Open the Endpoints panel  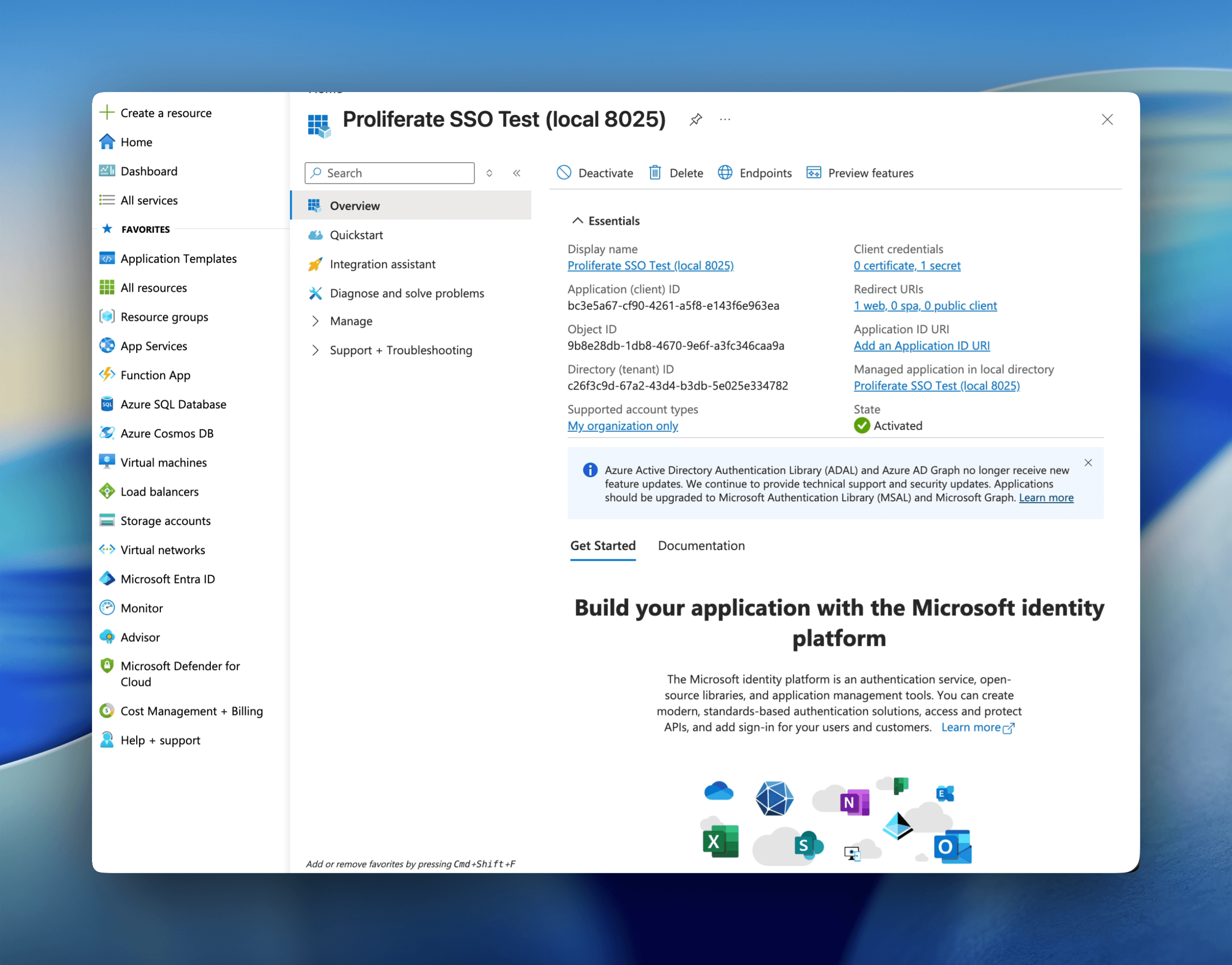[x=754, y=173]
